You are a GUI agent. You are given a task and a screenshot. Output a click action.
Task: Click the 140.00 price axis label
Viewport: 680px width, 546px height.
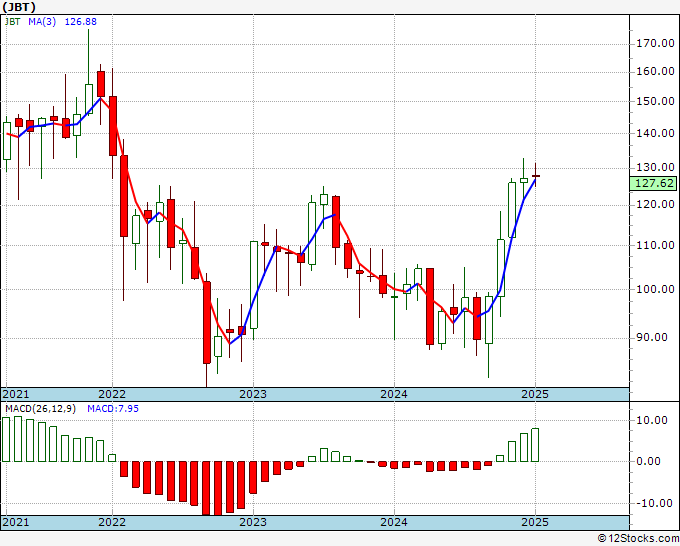655,133
